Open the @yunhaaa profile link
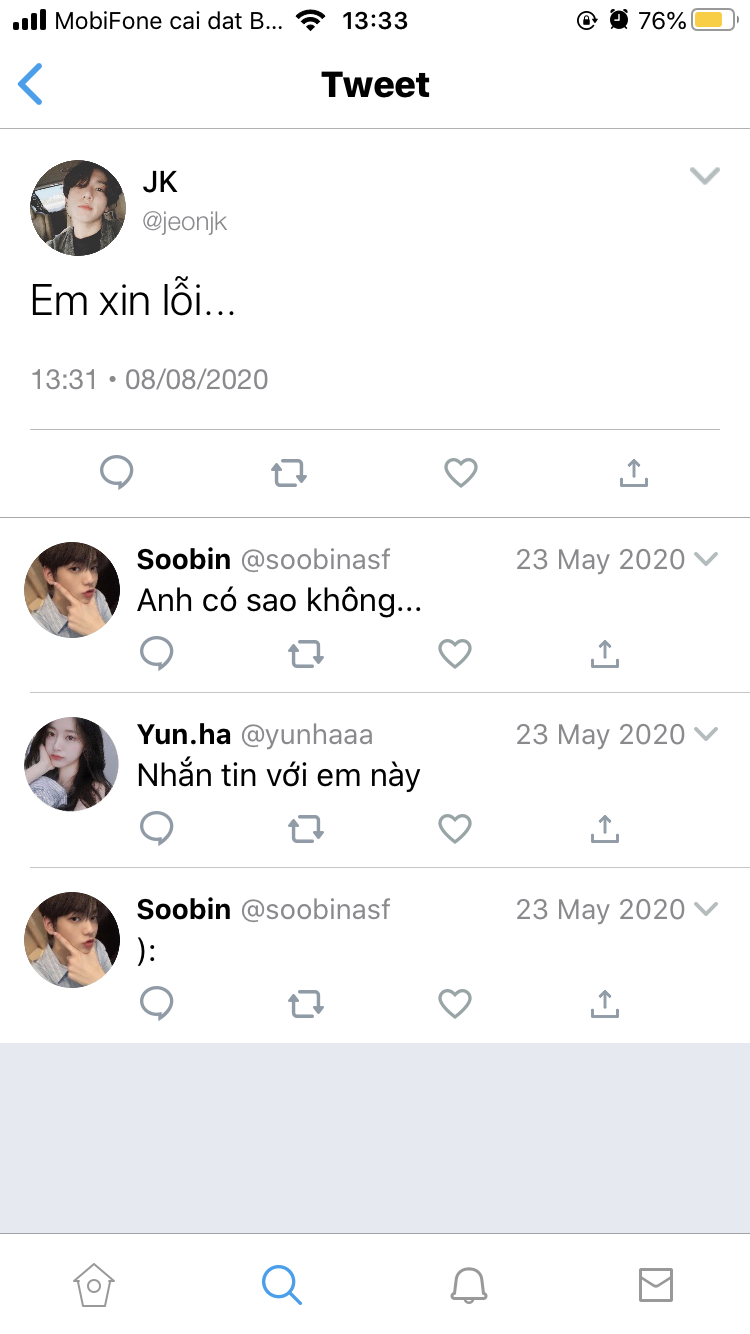 306,735
